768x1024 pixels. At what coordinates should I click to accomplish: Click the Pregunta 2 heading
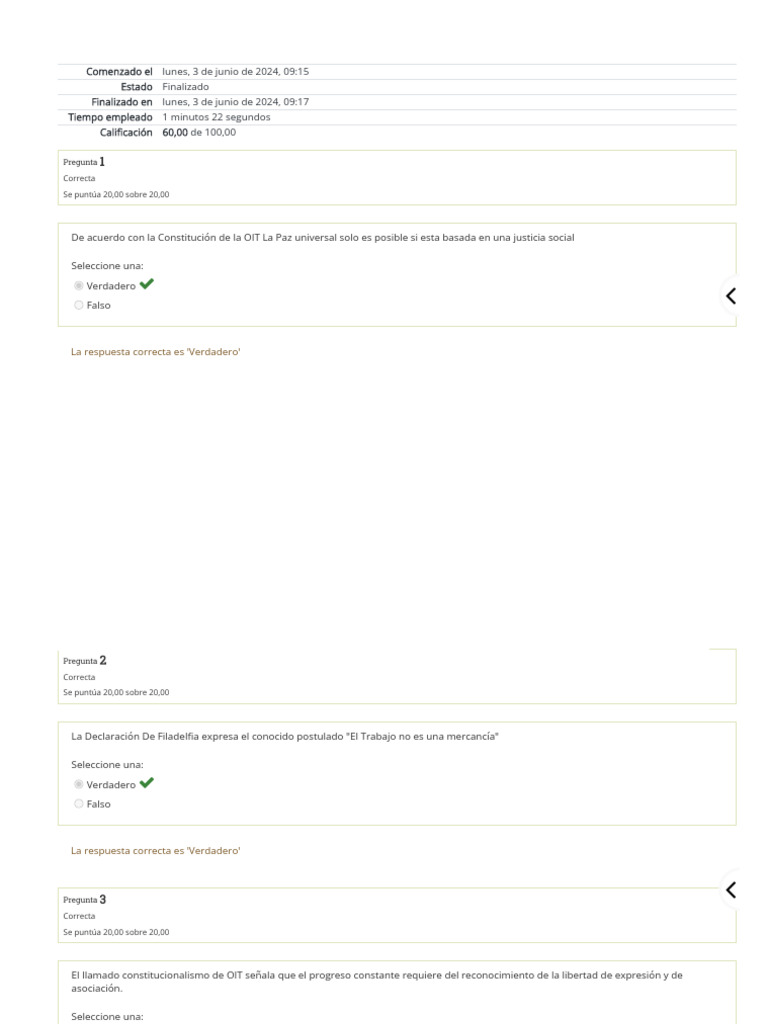[x=84, y=660]
